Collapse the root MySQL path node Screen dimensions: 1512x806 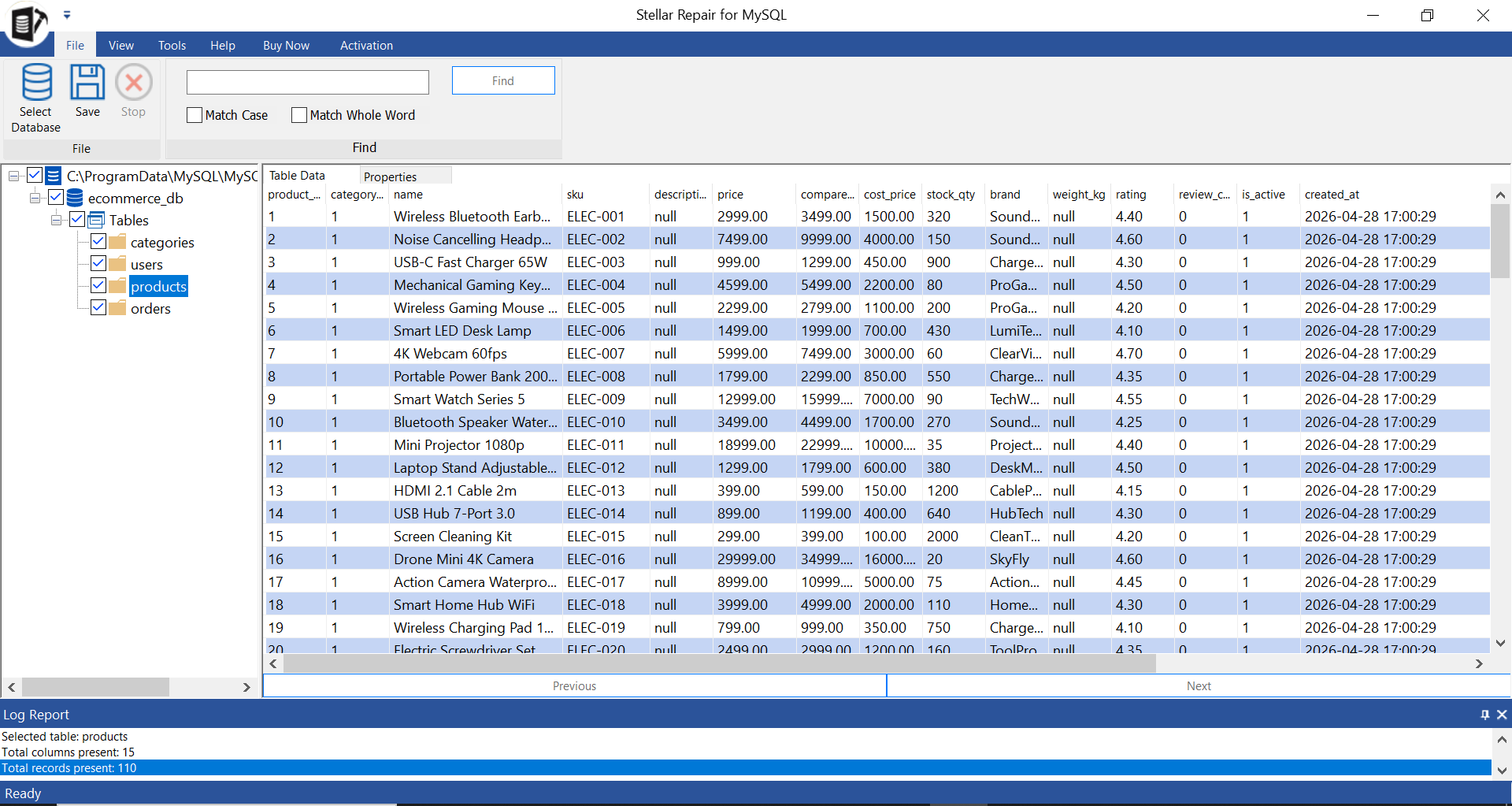(x=14, y=176)
